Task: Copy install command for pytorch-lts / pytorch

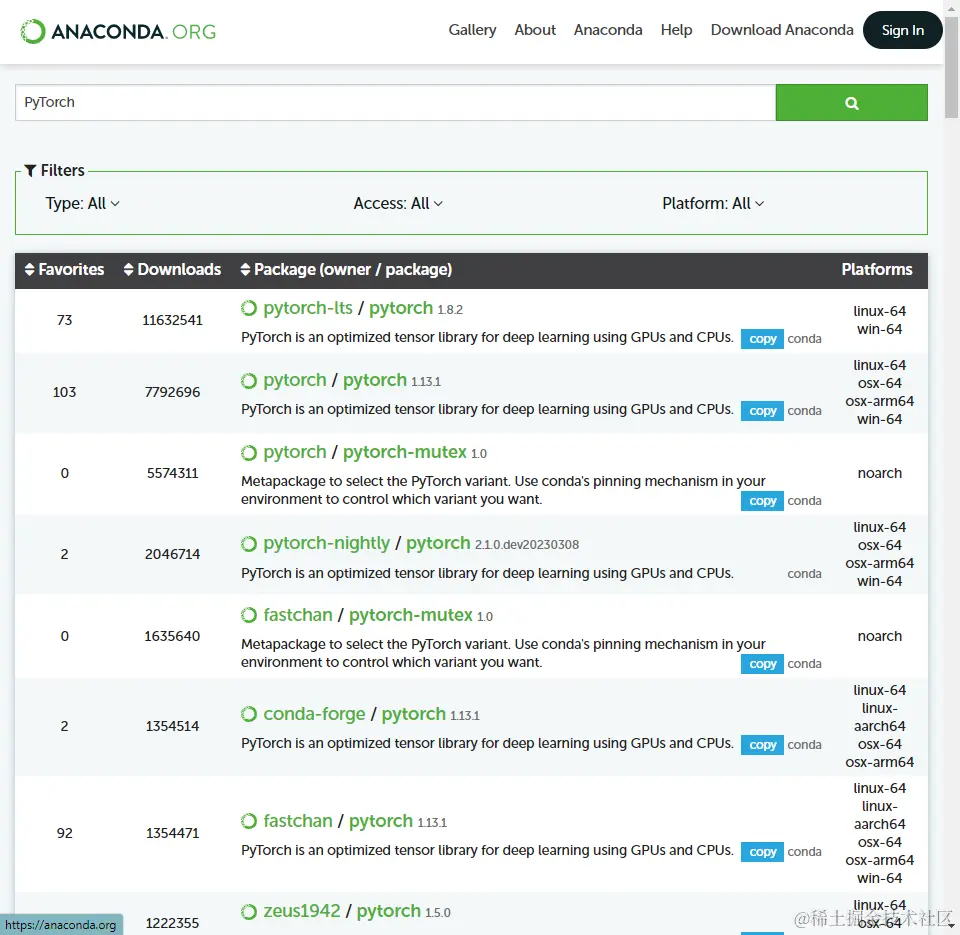Action: click(762, 339)
